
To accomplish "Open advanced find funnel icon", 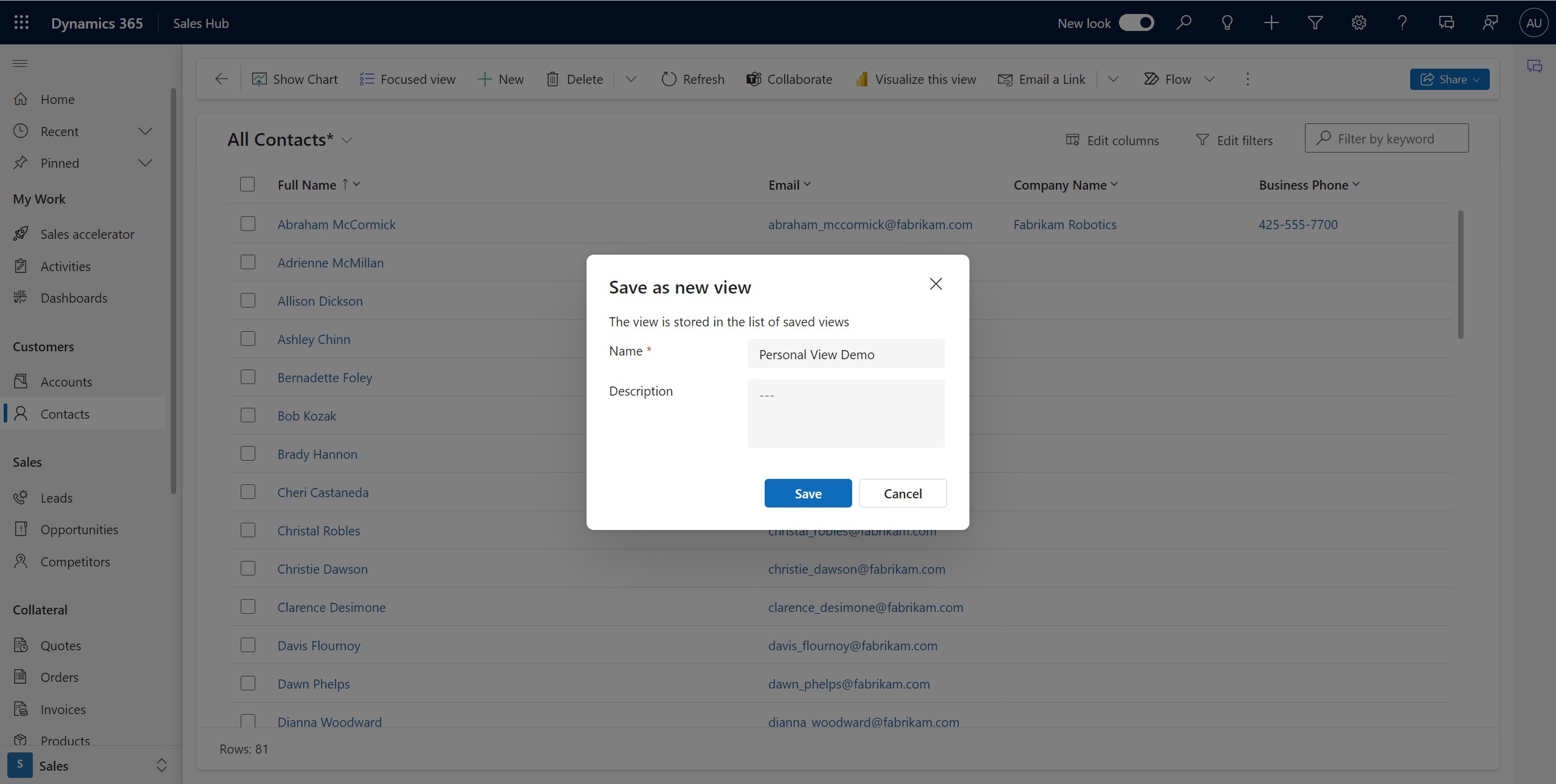I will 1315,22.
